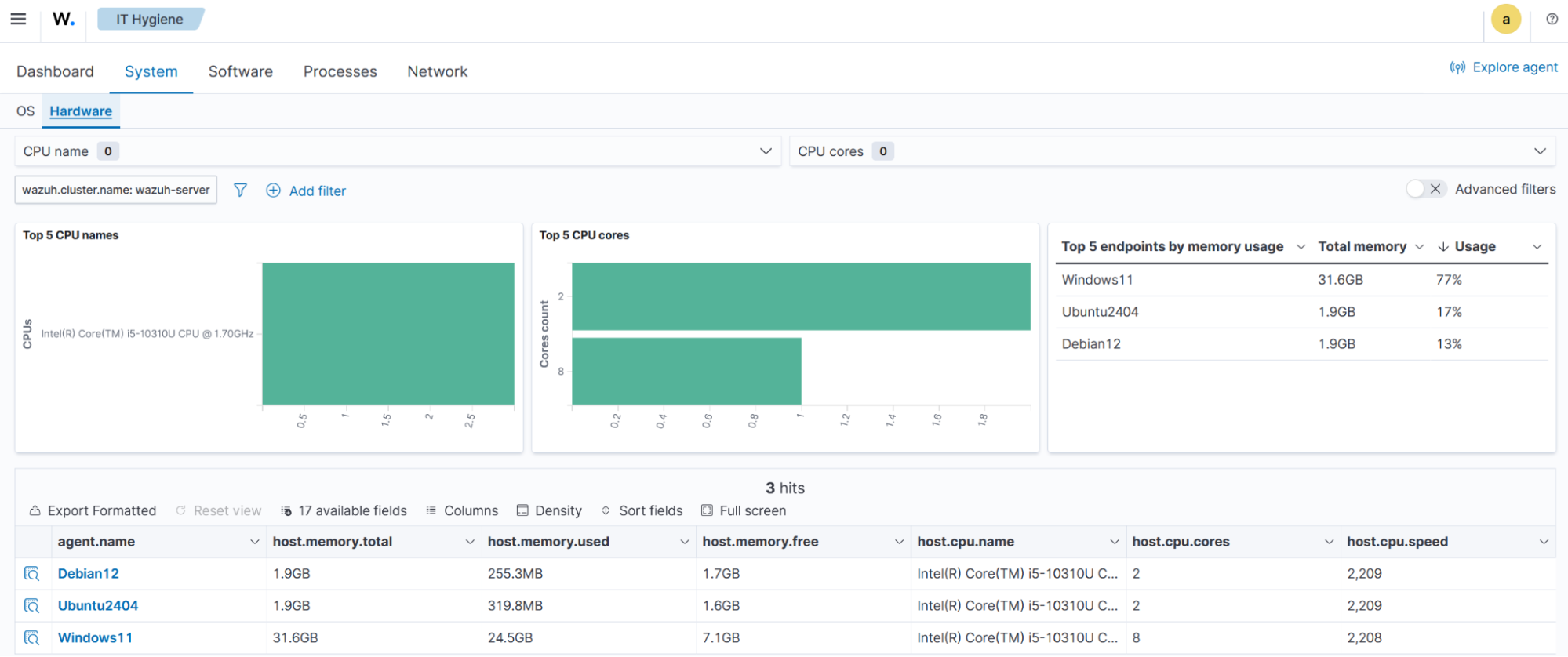Inspect document details for Debian12 row
This screenshot has height=657, width=1568.
point(31,574)
